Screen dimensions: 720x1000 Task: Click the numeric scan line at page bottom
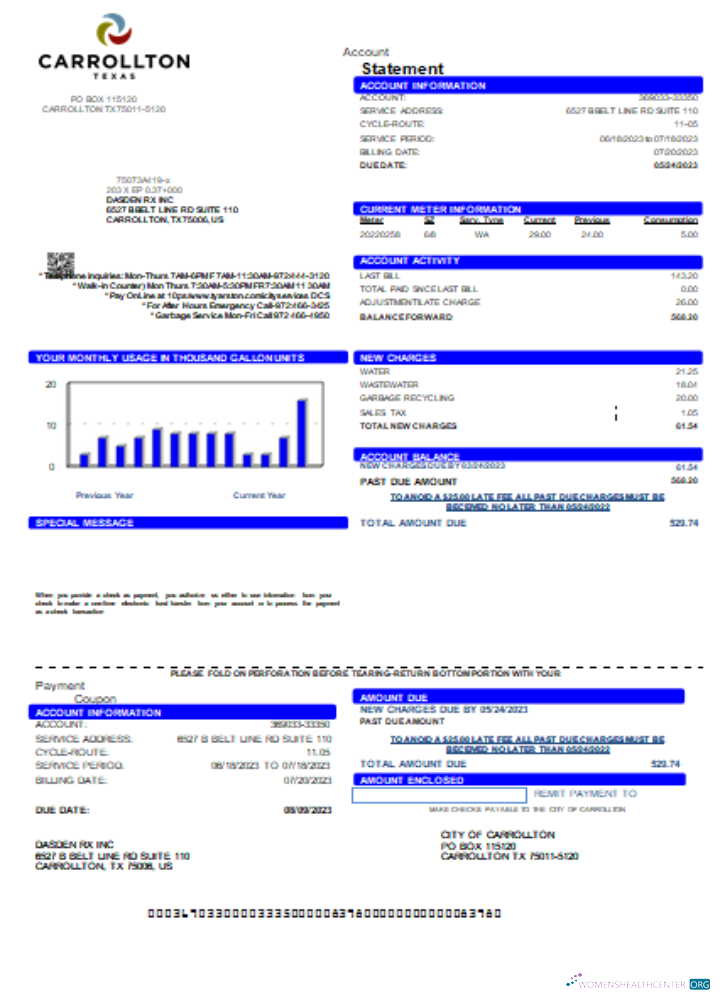(x=325, y=913)
